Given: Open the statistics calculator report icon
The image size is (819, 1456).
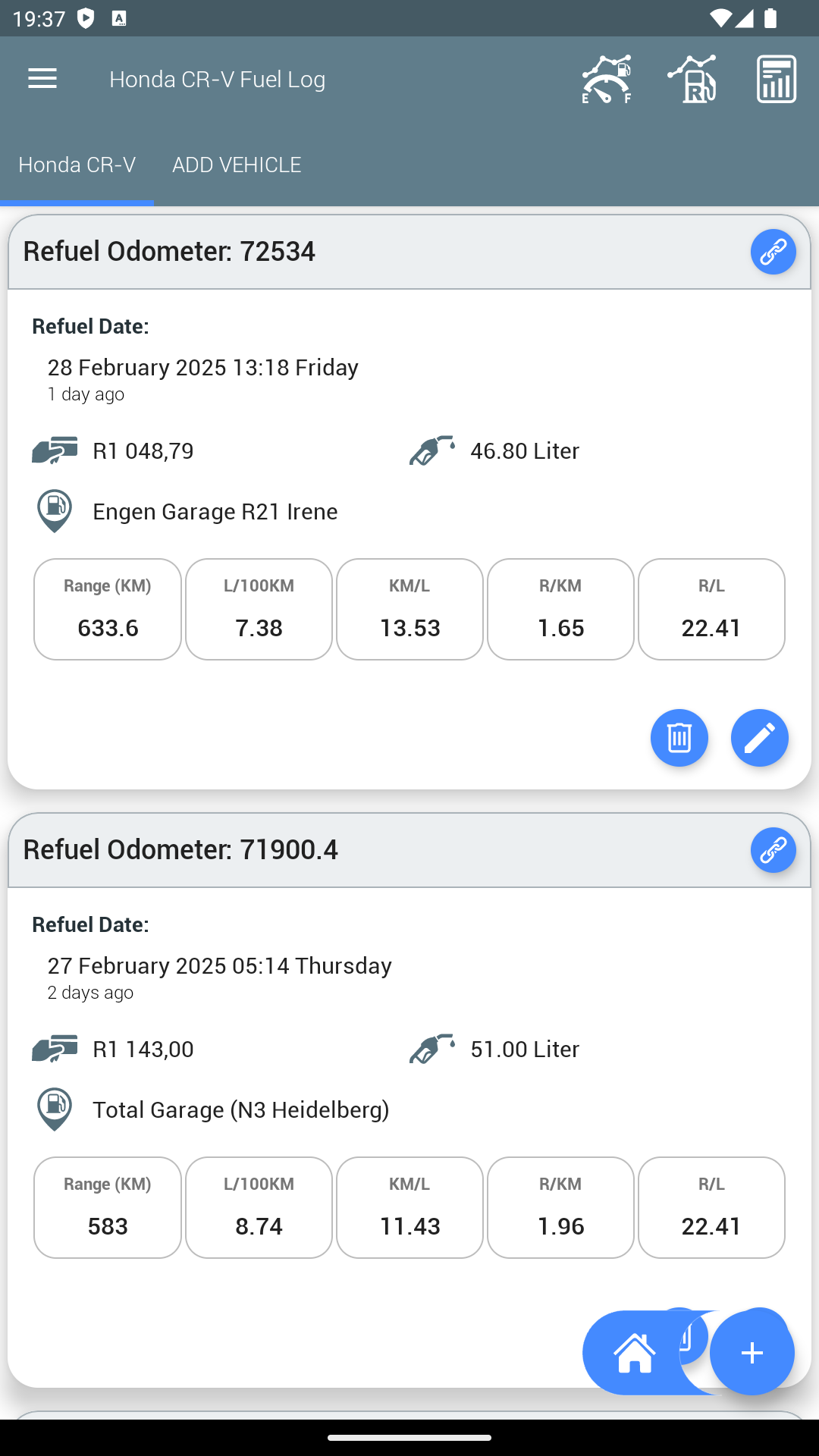Looking at the screenshot, I should pos(777,79).
